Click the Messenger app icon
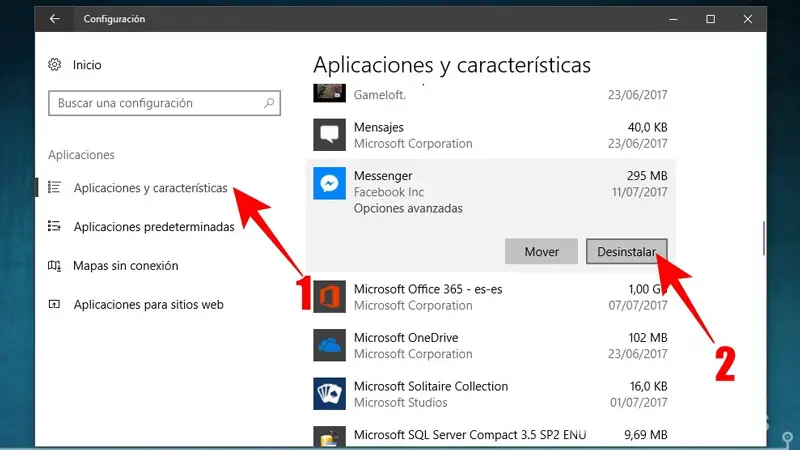 (330, 183)
